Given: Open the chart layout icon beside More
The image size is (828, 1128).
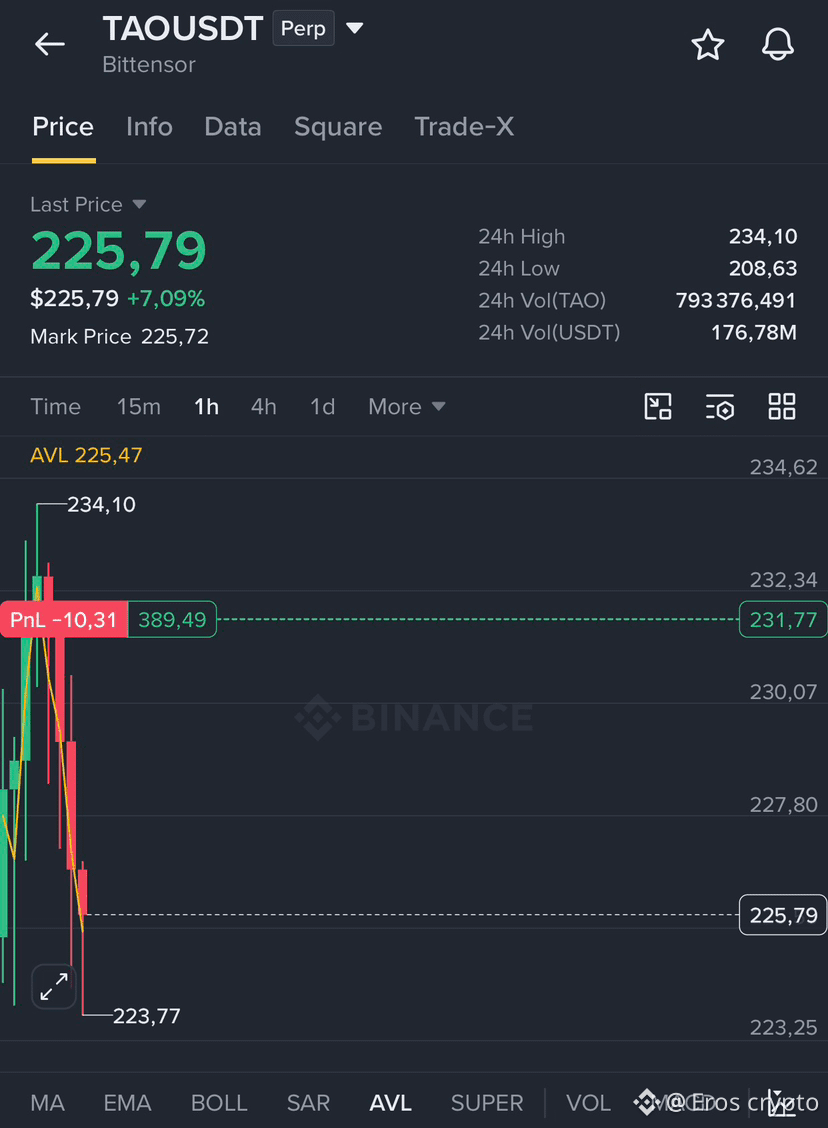Looking at the screenshot, I should pyautogui.click(x=658, y=406).
